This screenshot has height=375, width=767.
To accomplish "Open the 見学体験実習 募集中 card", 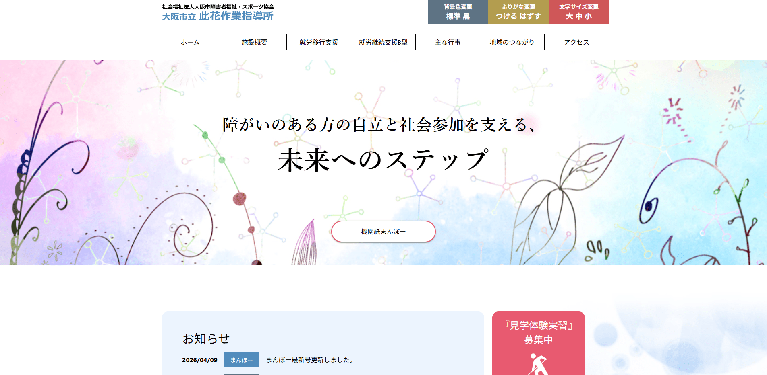I will point(539,343).
